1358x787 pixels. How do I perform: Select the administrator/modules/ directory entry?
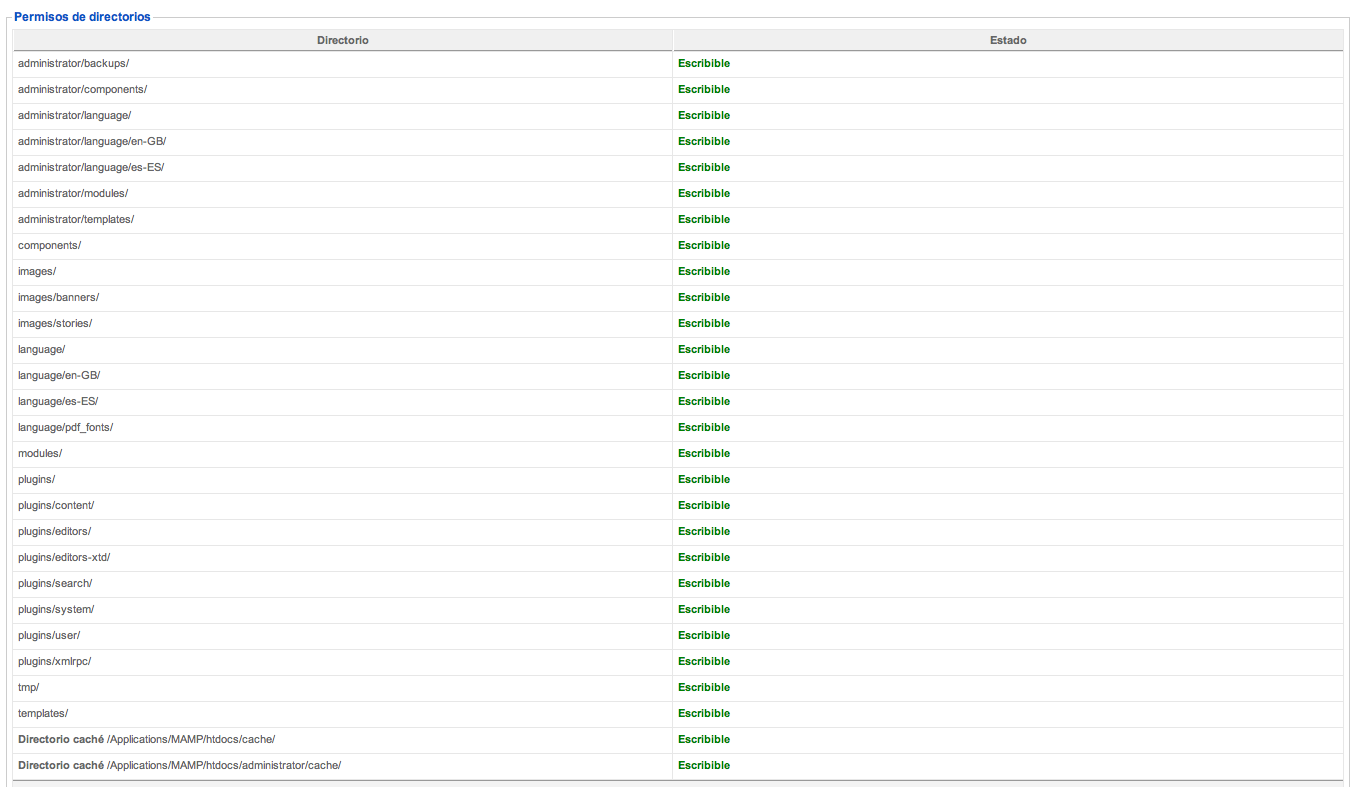coord(73,193)
